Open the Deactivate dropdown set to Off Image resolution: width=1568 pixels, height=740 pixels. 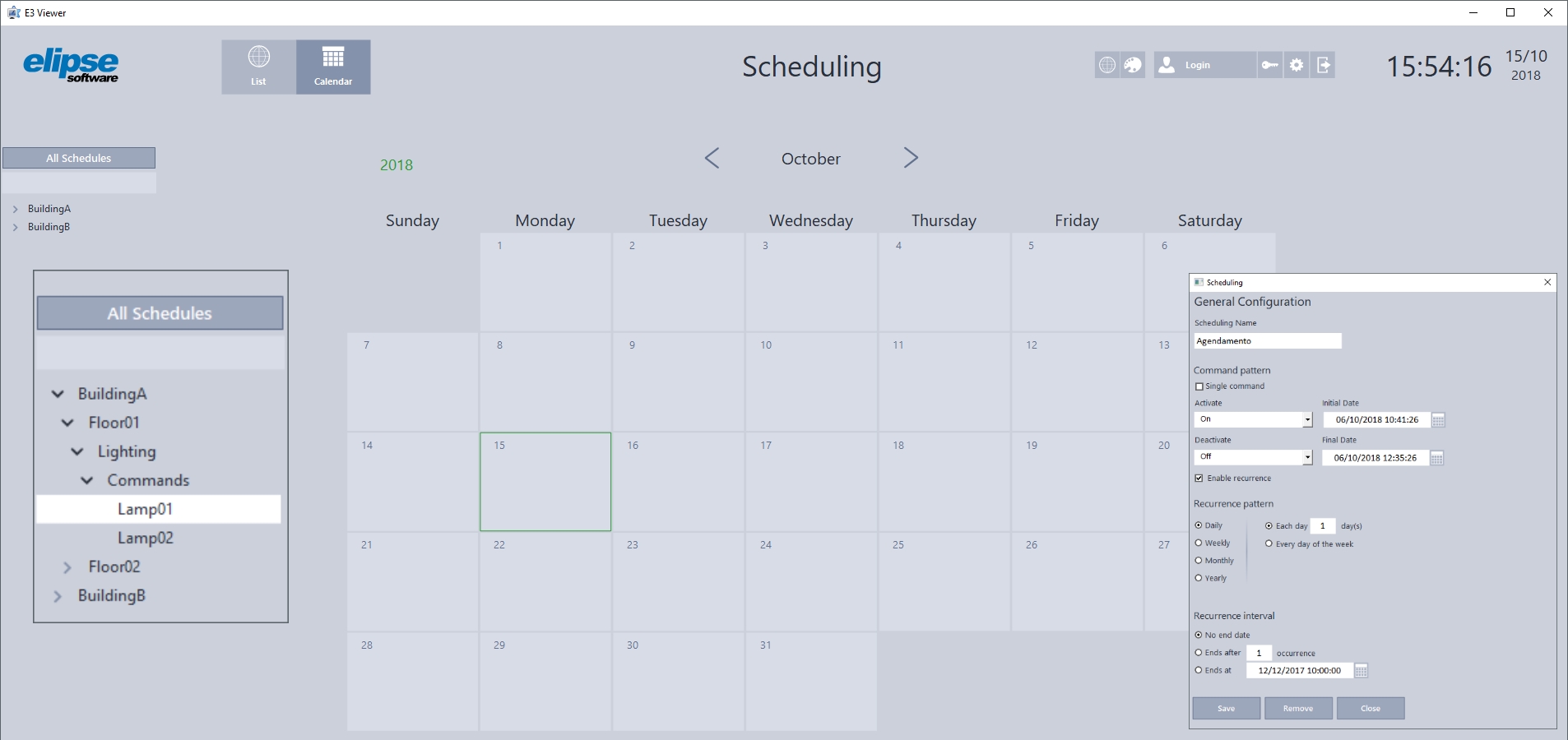tap(1253, 456)
